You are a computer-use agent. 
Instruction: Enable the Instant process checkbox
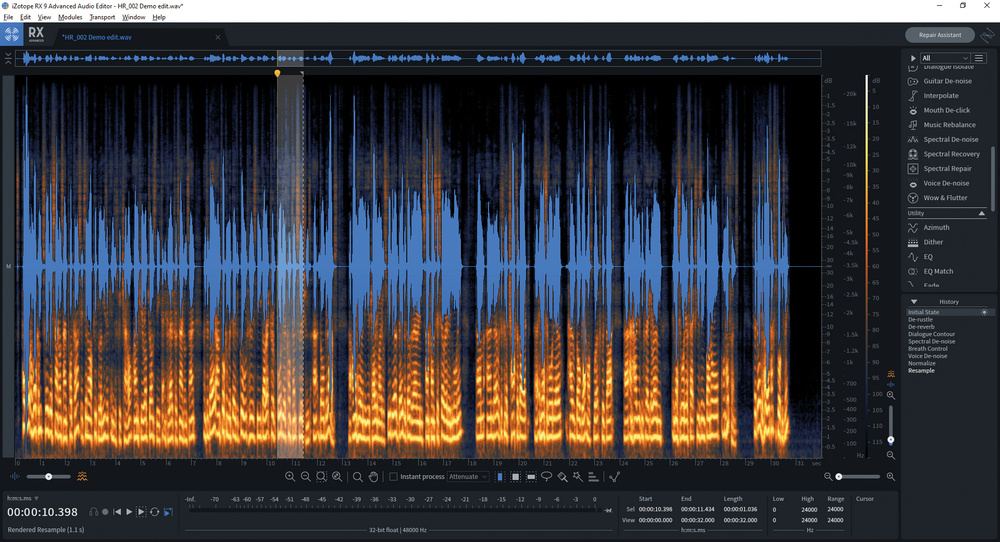(x=393, y=477)
